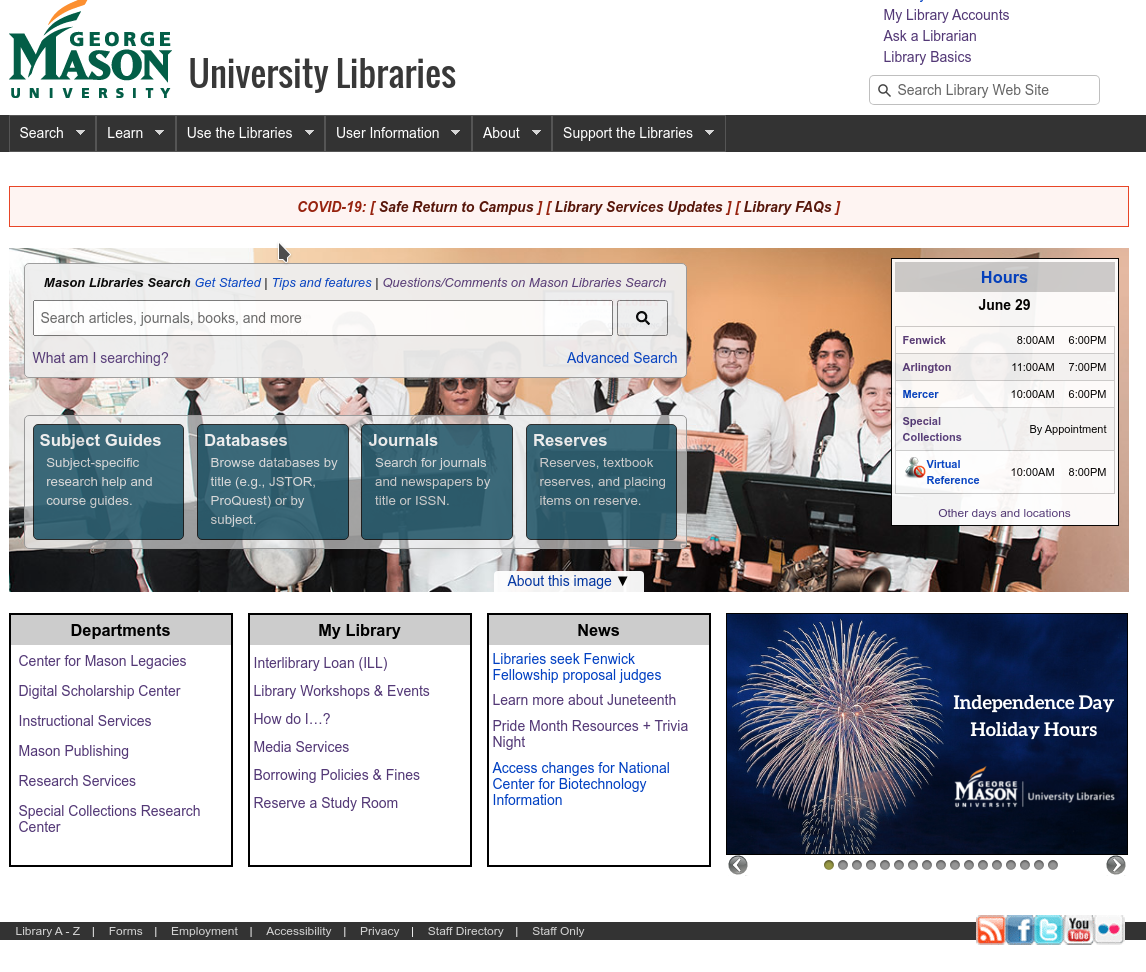The width and height of the screenshot is (1146, 972).
Task: Advance to next carousel slide arrow
Action: pos(1116,865)
